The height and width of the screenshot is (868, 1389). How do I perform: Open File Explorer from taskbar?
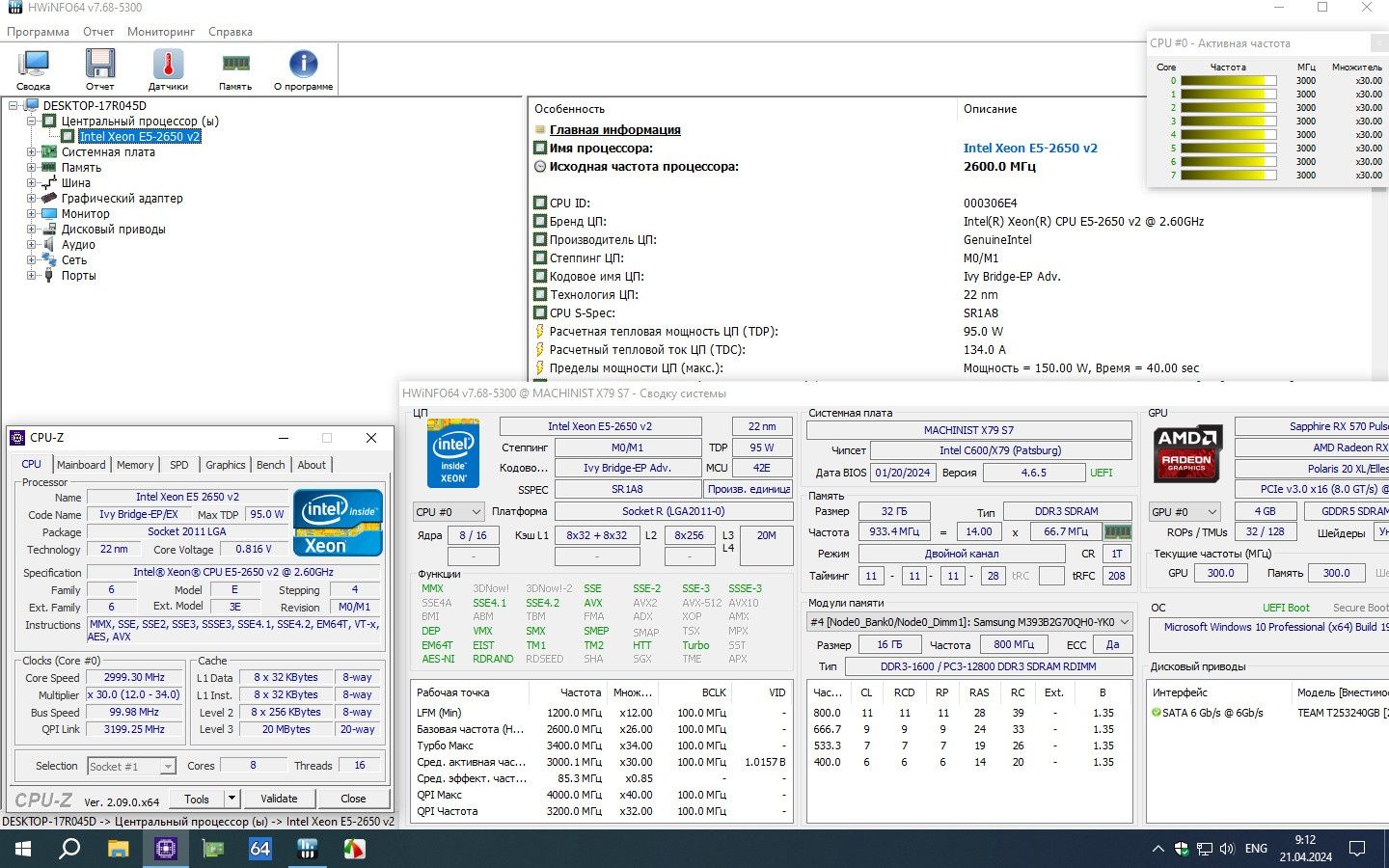(118, 849)
